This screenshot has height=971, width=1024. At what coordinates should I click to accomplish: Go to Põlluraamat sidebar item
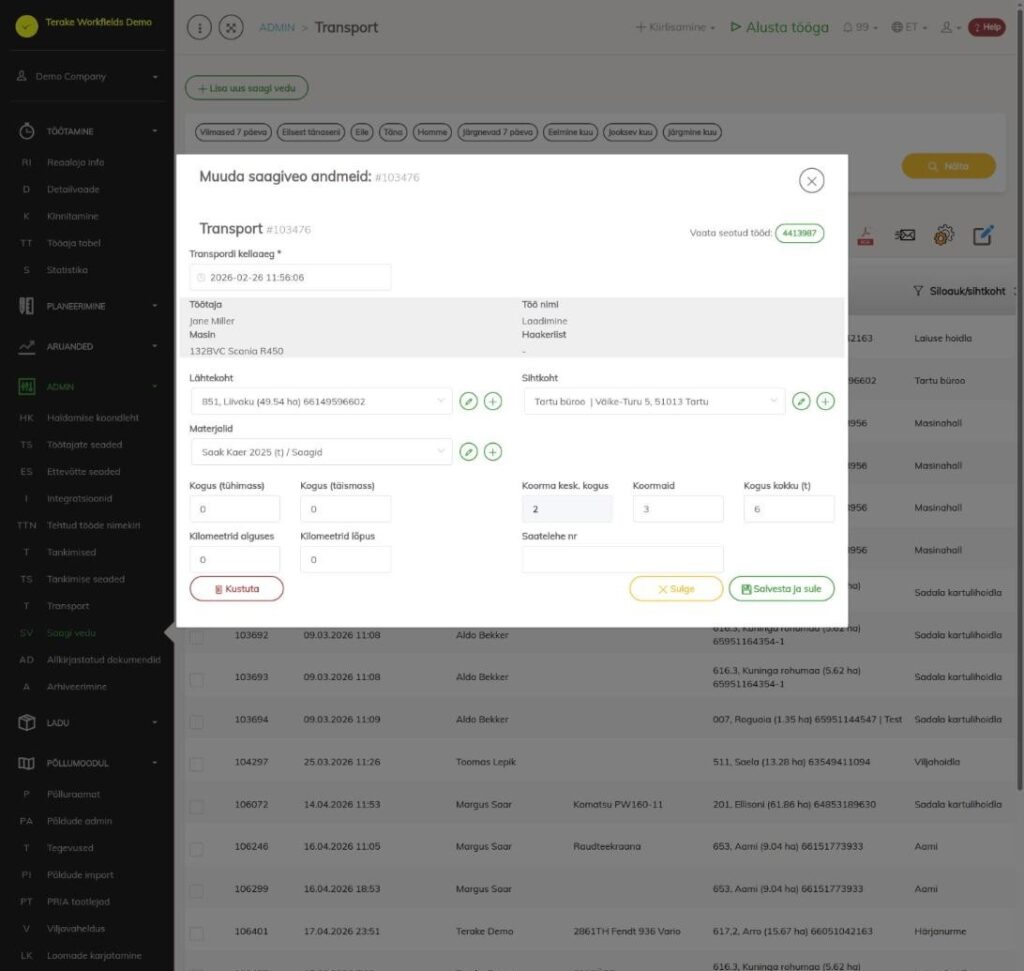[x=73, y=794]
